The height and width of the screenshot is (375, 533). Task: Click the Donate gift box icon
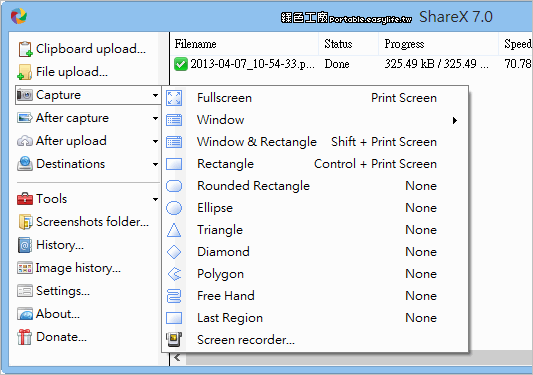click(25, 337)
